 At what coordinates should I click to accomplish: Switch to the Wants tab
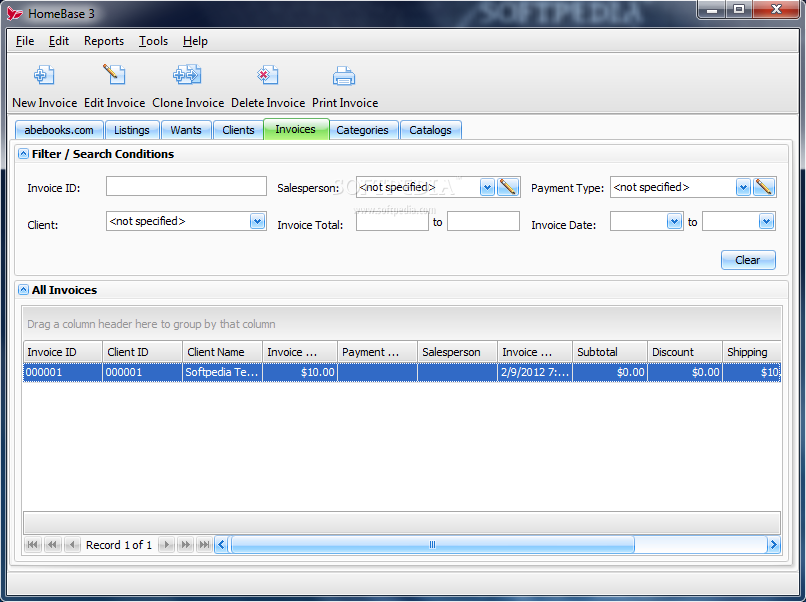pyautogui.click(x=186, y=130)
